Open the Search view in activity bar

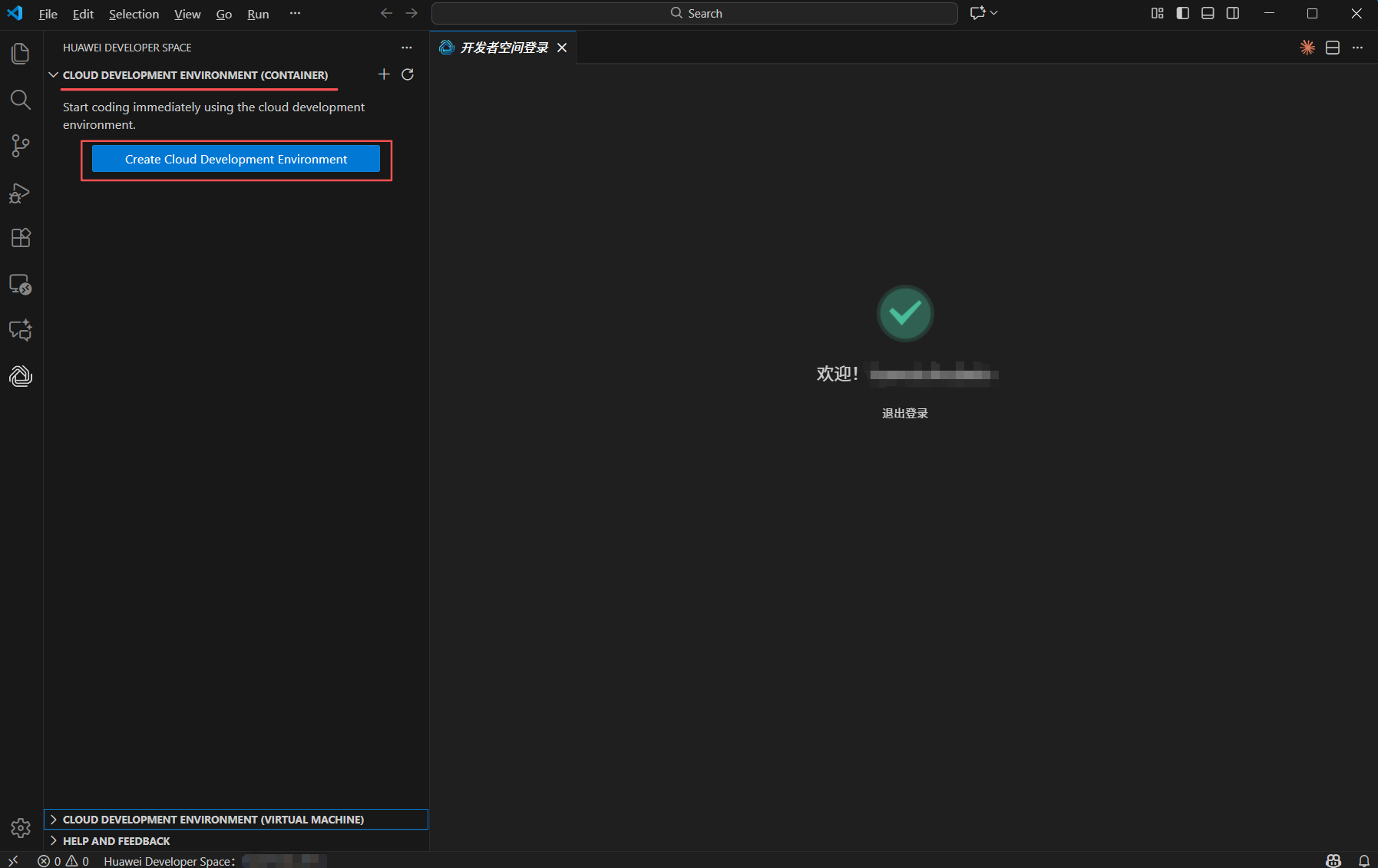pos(21,100)
